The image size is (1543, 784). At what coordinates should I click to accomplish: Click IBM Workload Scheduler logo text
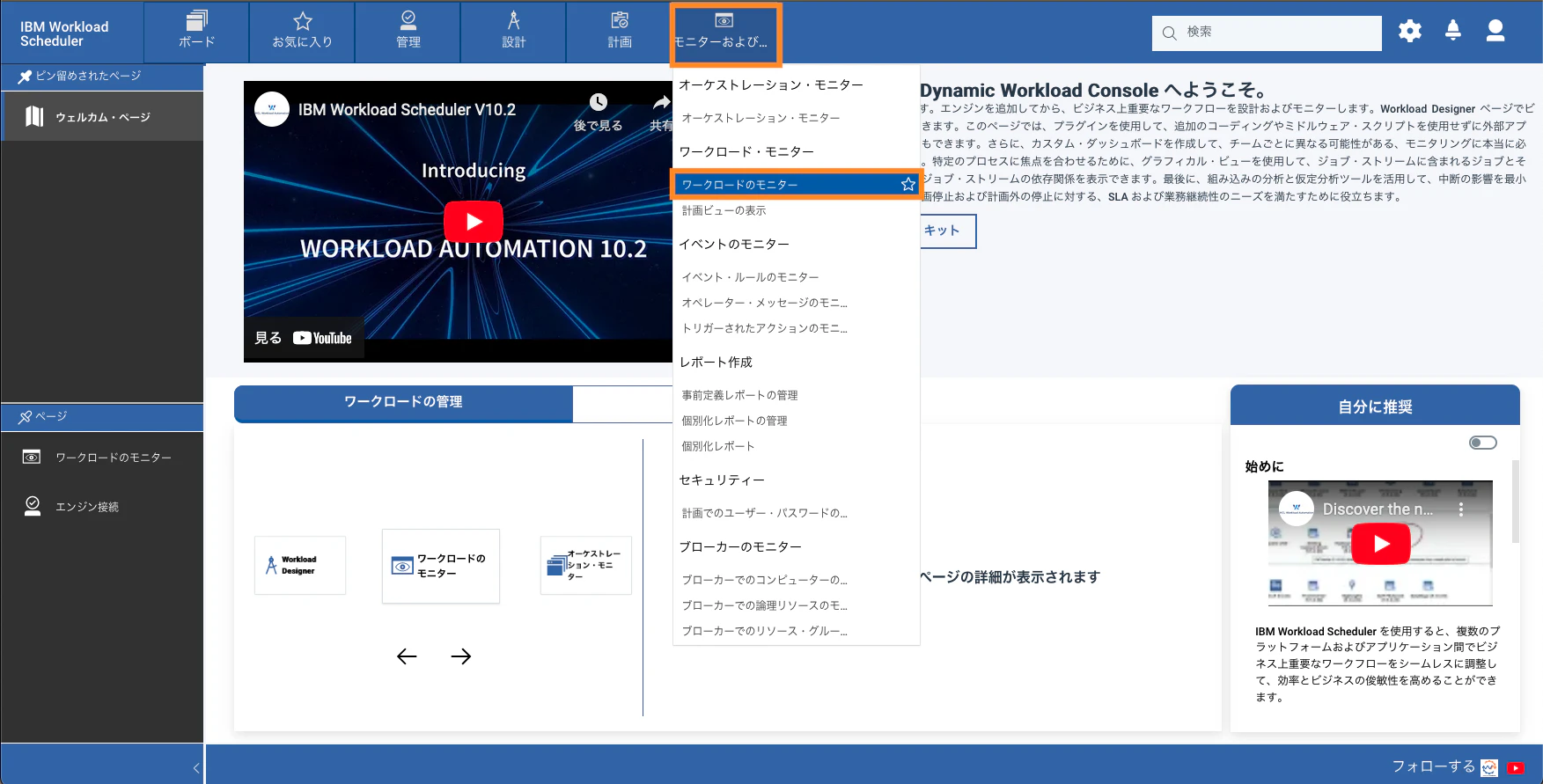tap(64, 33)
